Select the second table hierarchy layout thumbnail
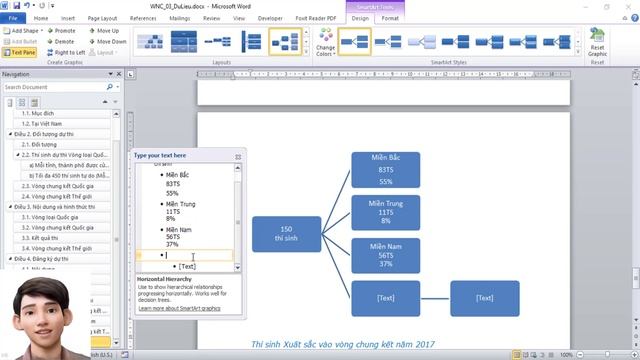The width and height of the screenshot is (640, 360). 184,42
